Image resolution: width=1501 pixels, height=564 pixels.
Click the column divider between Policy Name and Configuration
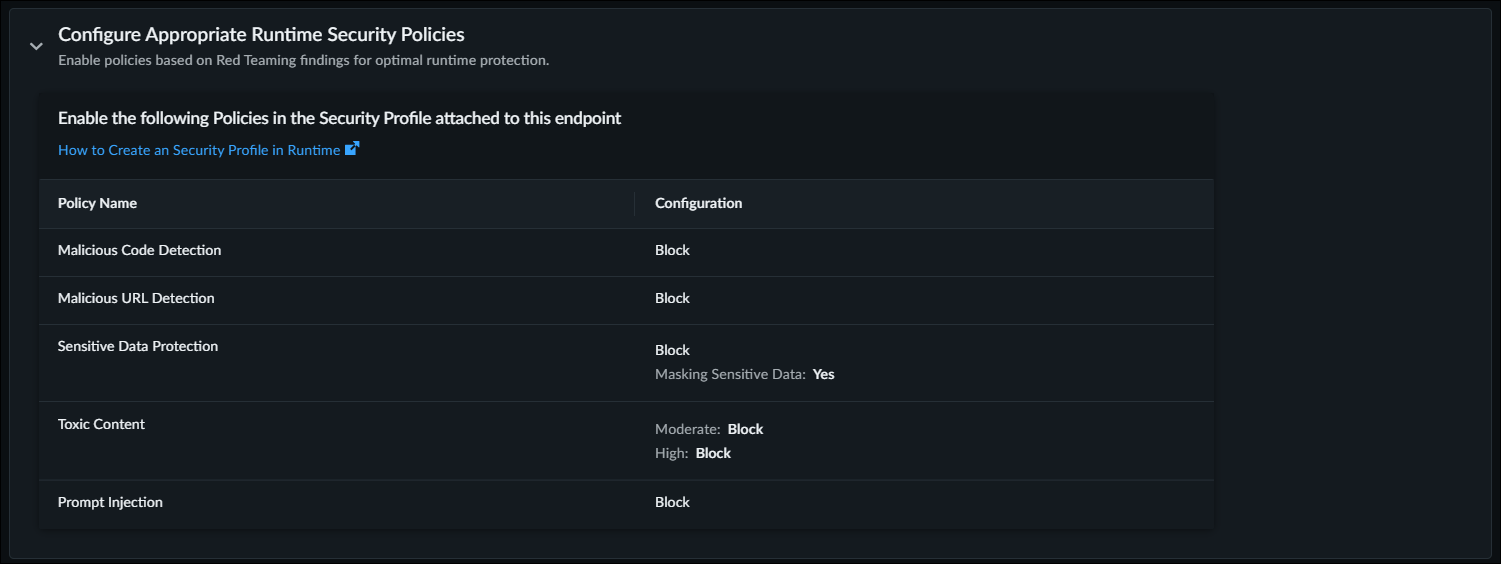635,204
